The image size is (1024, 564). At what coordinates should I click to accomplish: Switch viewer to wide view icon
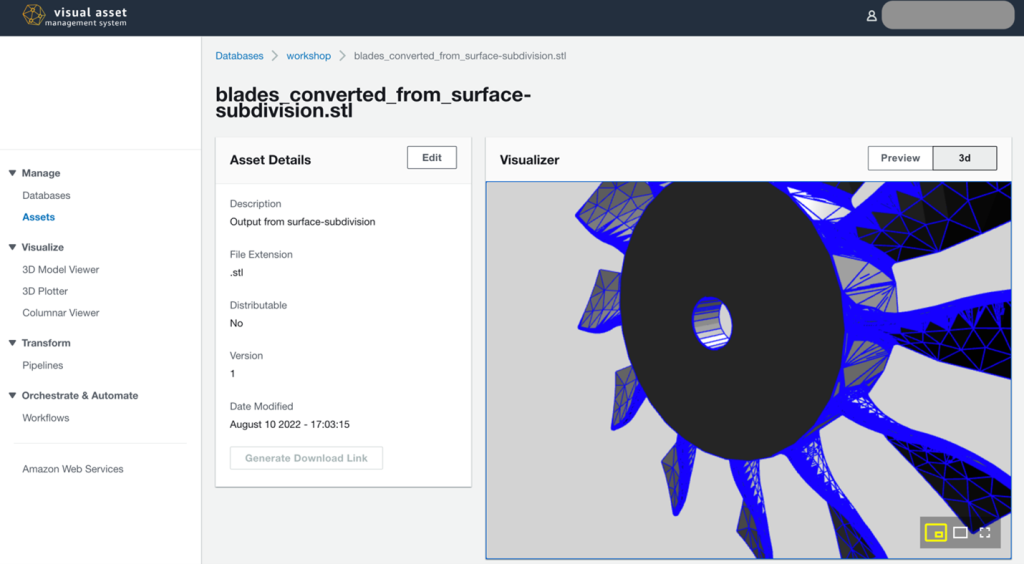[x=960, y=533]
